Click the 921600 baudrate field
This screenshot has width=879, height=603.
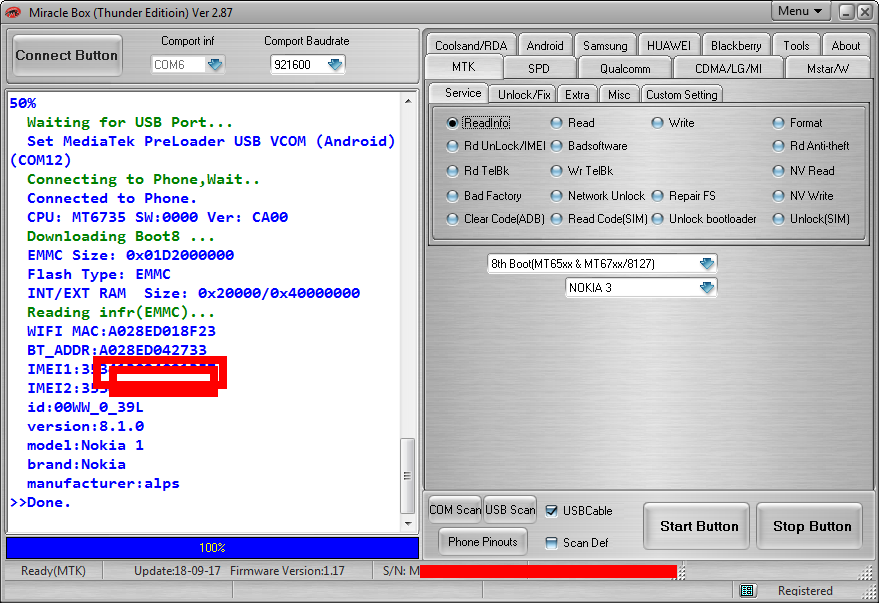[x=299, y=64]
